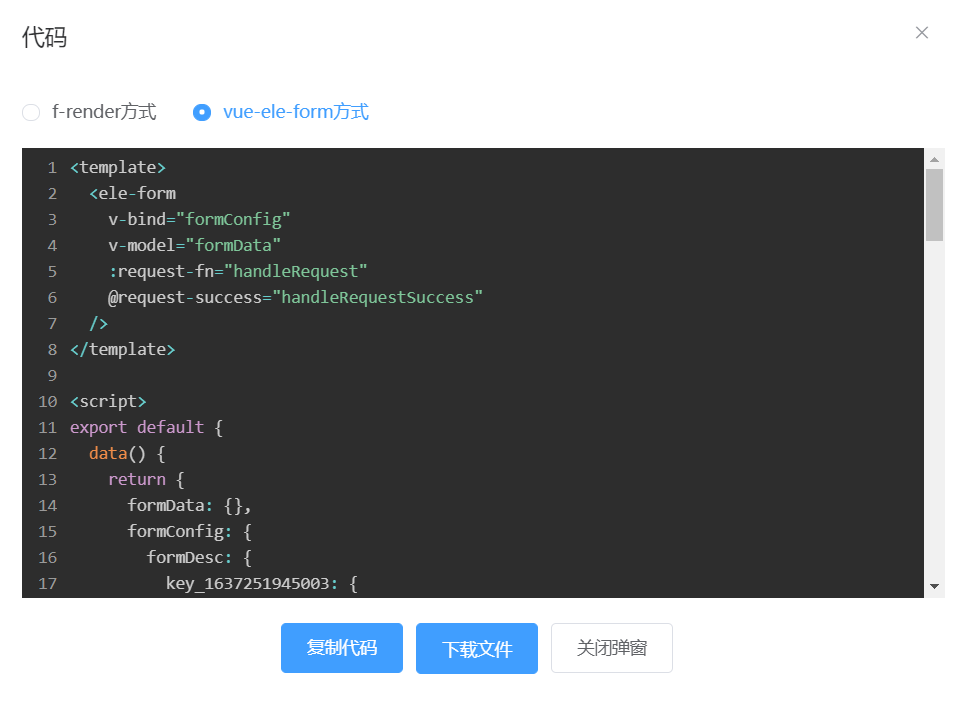Click the data() { code line
This screenshot has height=710, width=954.
(x=127, y=454)
